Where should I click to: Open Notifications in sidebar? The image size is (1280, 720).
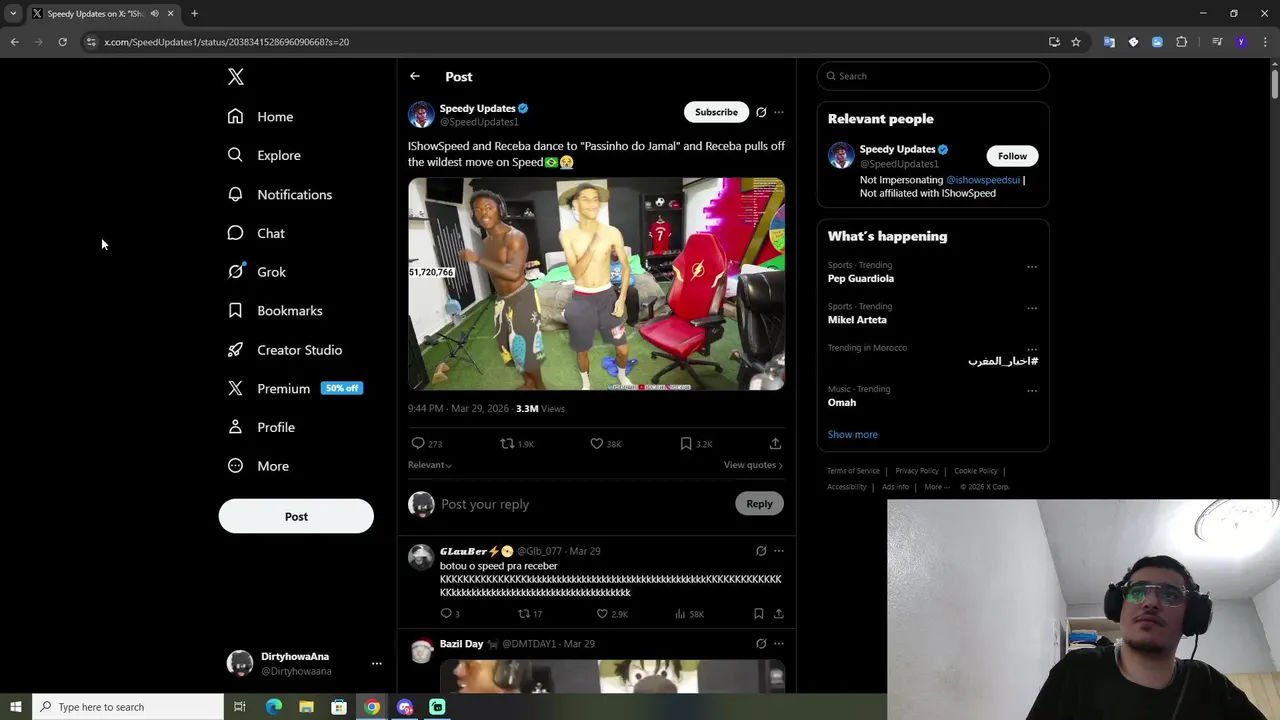[x=279, y=194]
